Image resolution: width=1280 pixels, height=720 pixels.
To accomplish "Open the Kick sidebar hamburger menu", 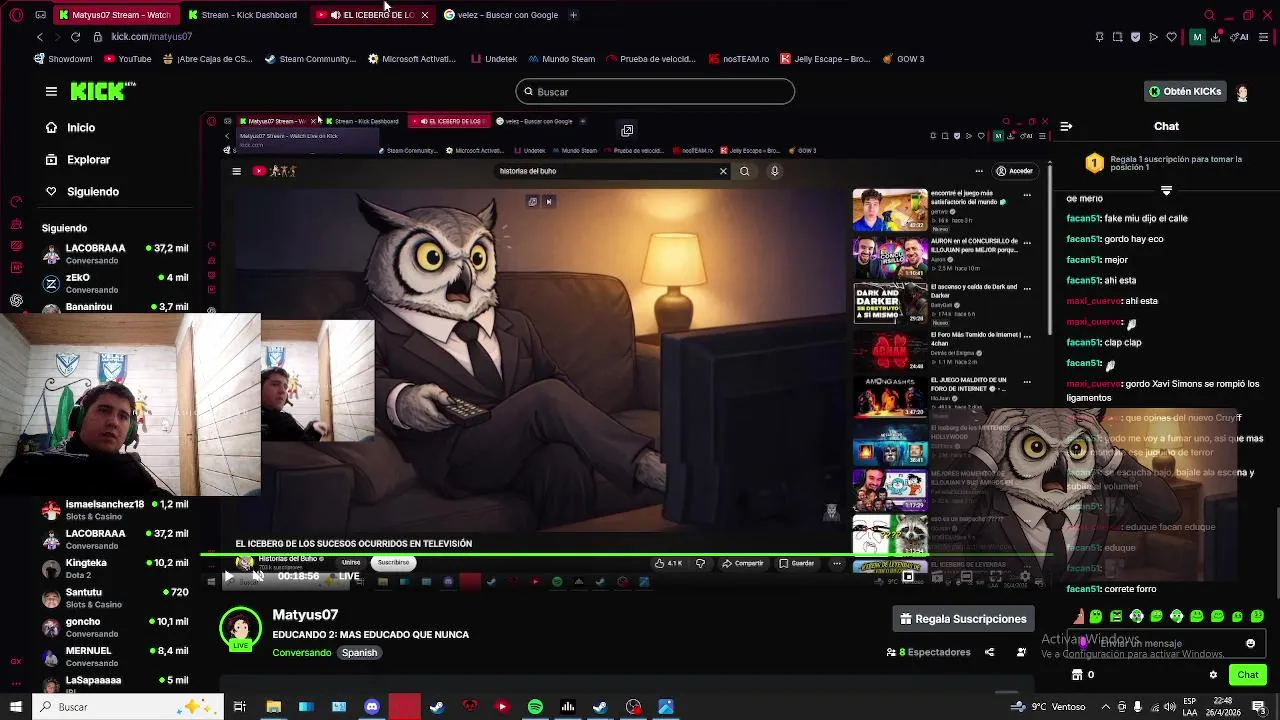I will (x=51, y=91).
